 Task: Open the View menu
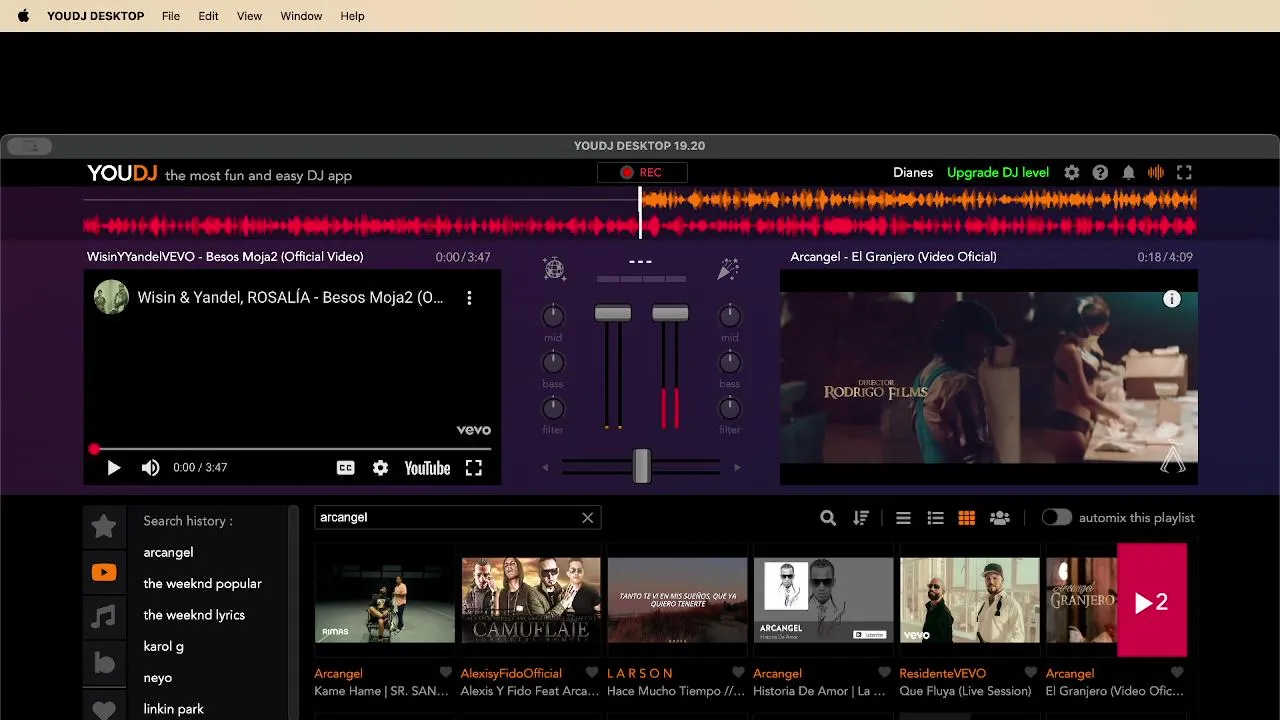pos(249,16)
